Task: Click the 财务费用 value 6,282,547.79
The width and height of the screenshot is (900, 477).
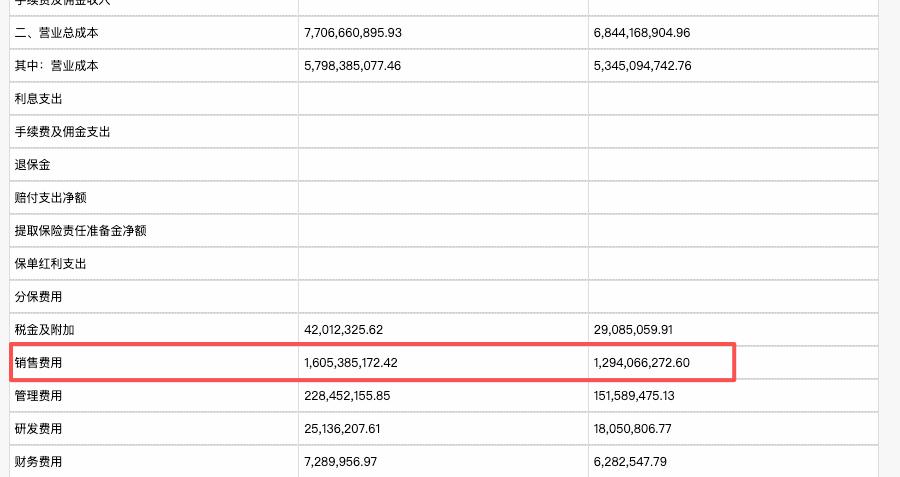Action: pos(630,462)
